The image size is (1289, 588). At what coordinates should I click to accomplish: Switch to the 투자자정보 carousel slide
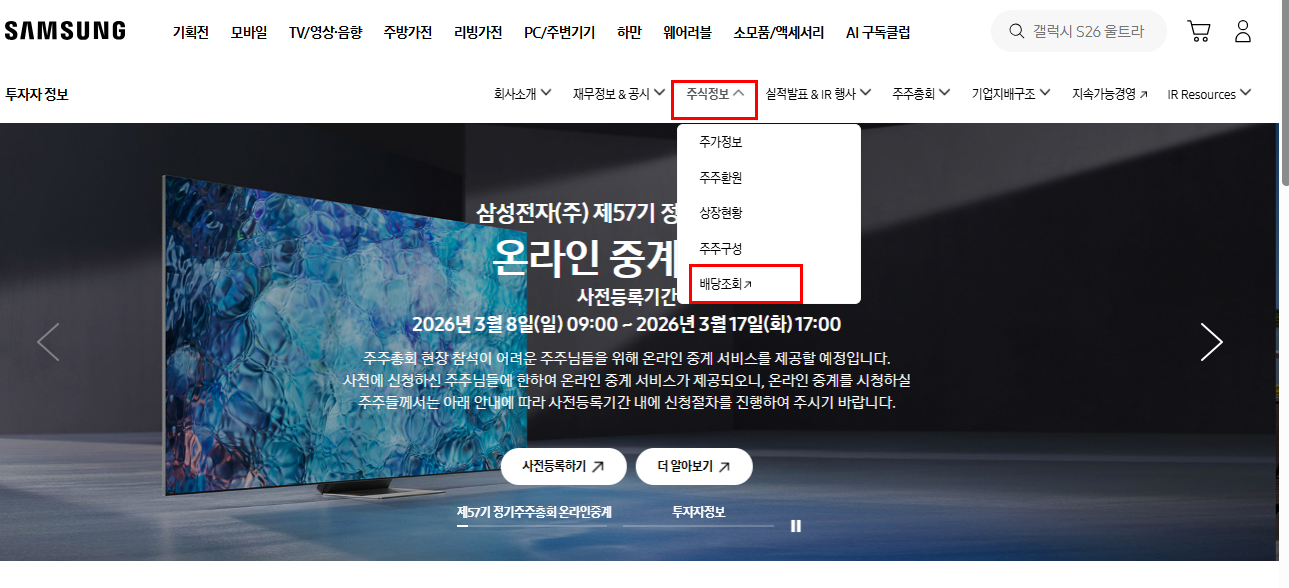coord(698,511)
